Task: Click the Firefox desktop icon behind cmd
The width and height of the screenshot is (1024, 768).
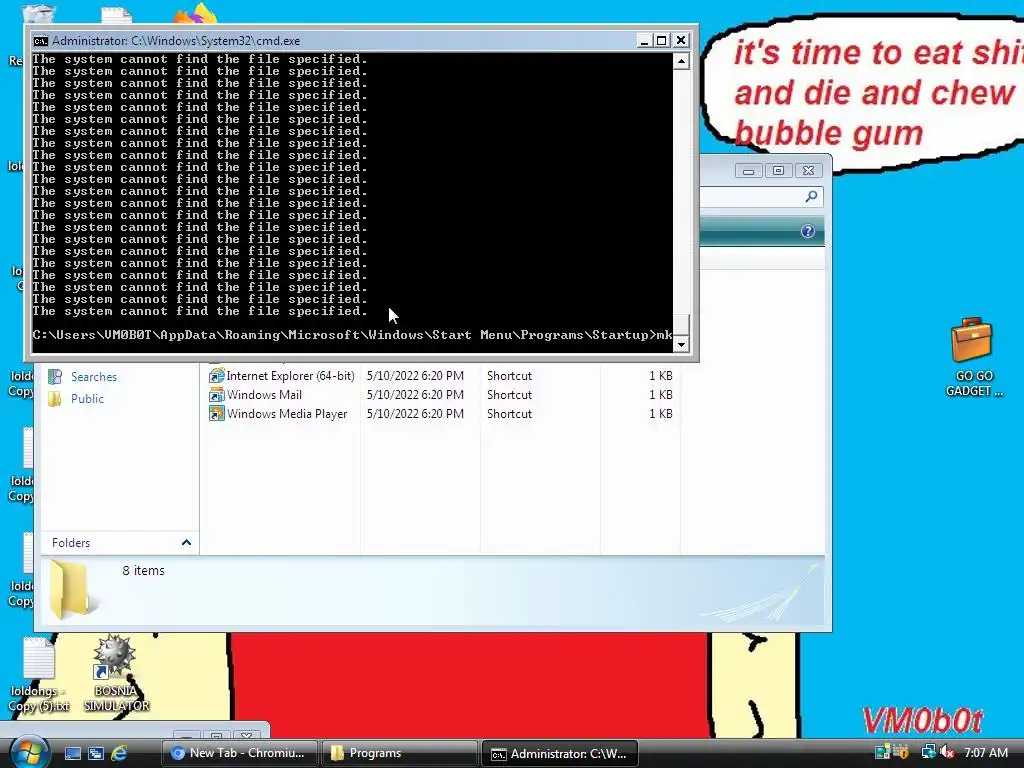Action: tap(197, 14)
